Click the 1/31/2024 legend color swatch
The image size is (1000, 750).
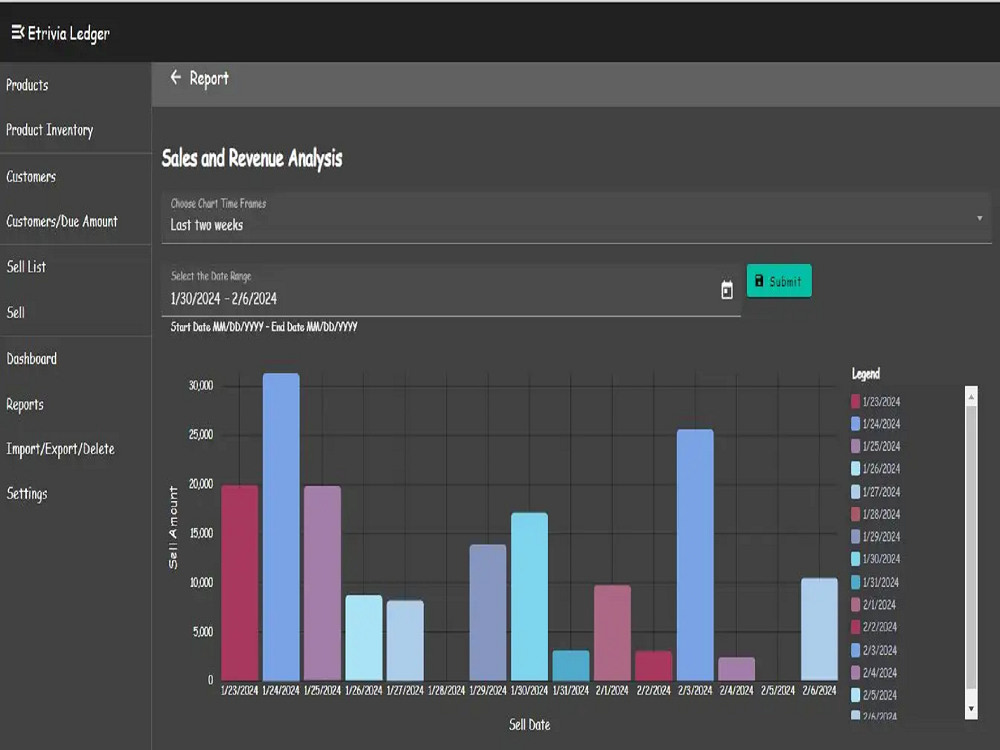pyautogui.click(x=855, y=582)
